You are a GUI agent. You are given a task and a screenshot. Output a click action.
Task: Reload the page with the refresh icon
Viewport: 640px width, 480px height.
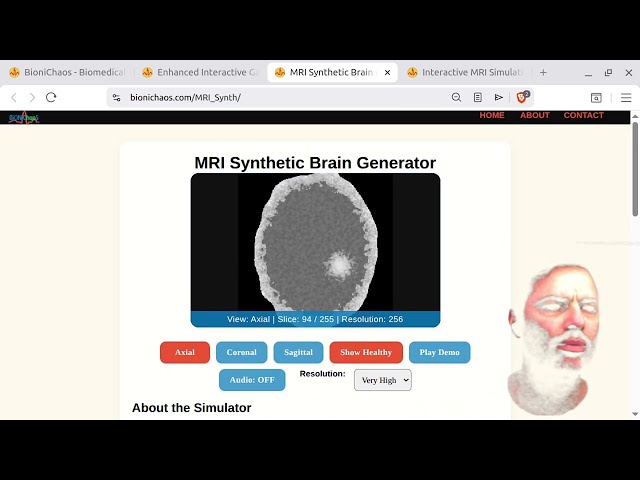pos(51,98)
